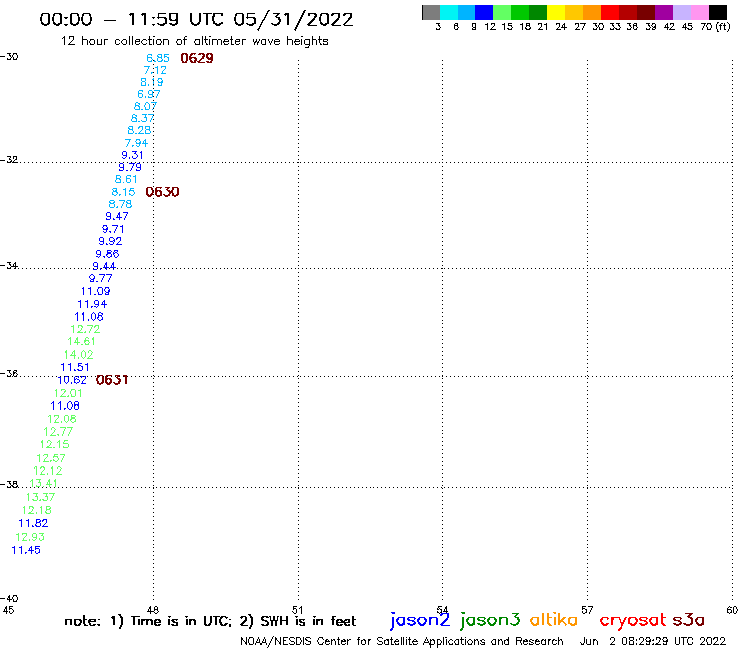This screenshot has width=740, height=650.
Task: Click the 10.62 value beside 0631
Action: [x=72, y=380]
